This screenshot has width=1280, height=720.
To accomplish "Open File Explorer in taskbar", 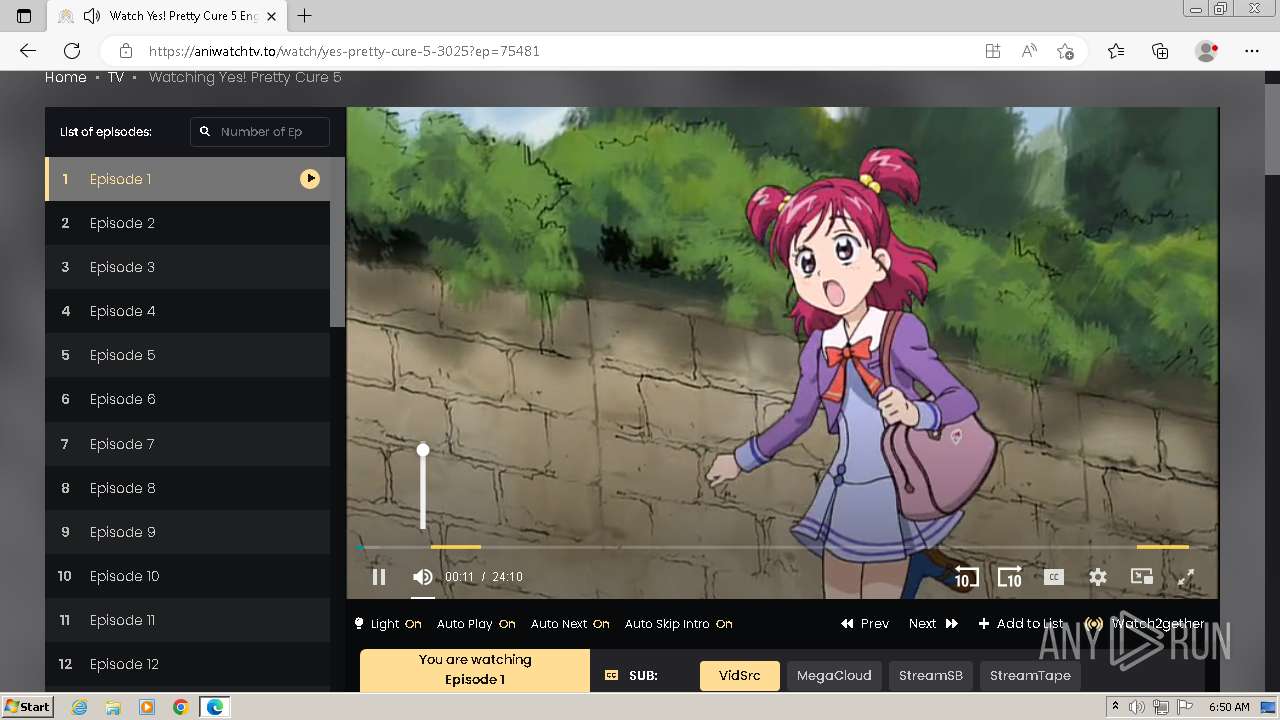I will point(113,707).
